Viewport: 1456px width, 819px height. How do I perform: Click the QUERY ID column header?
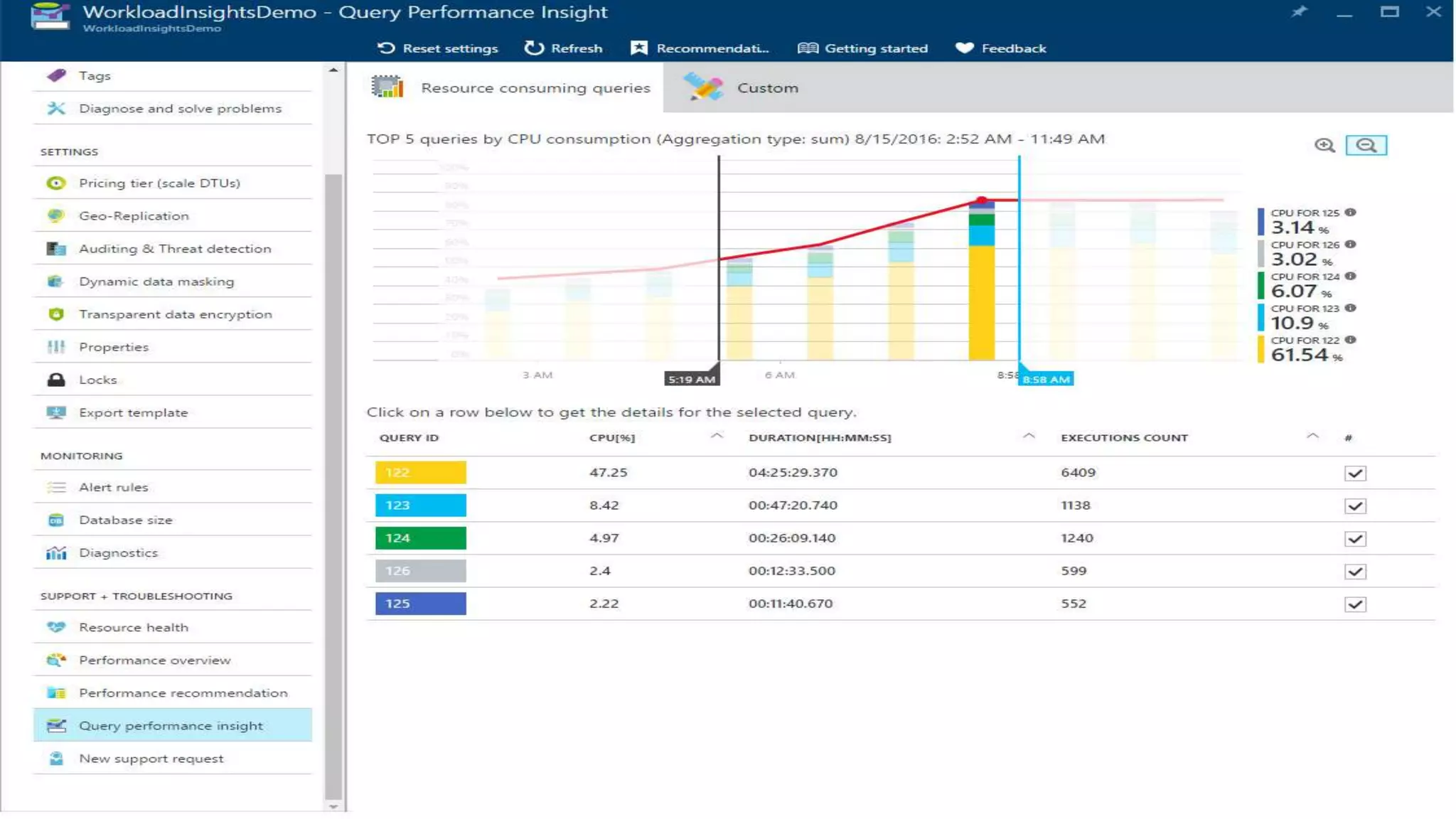point(409,438)
